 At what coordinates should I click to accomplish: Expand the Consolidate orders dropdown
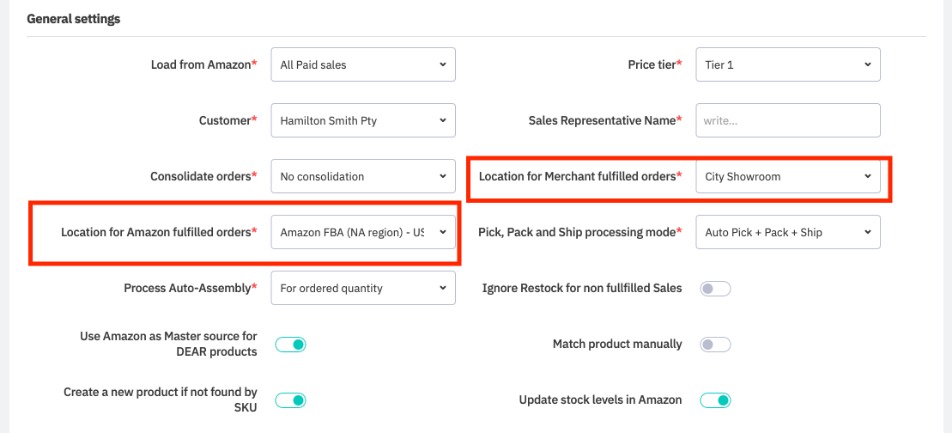pos(362,177)
